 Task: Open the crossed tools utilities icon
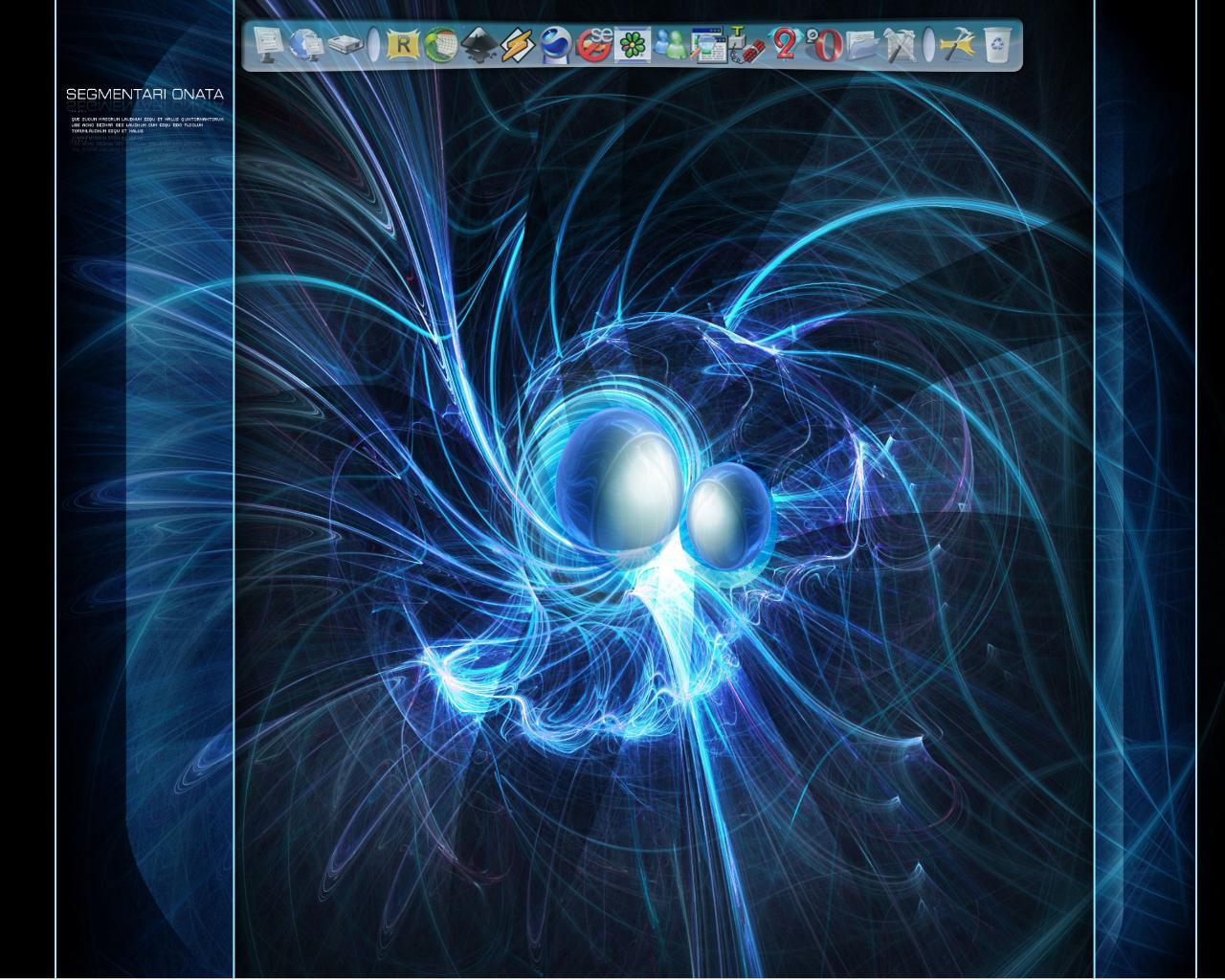coord(899,45)
